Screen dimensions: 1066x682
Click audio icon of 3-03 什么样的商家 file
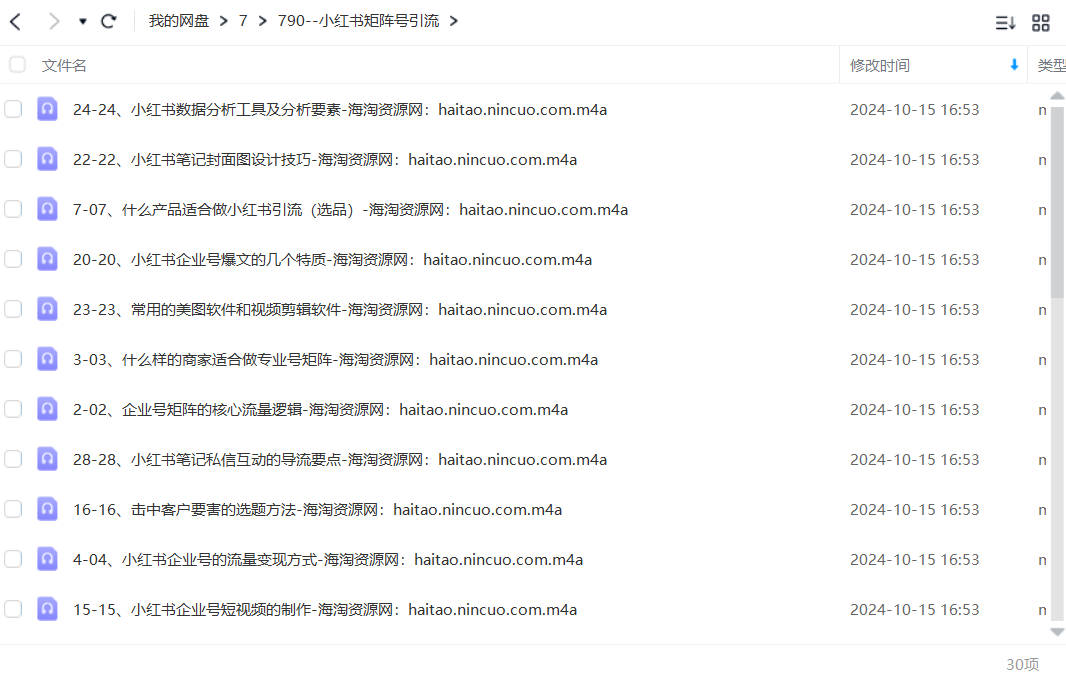tap(47, 359)
